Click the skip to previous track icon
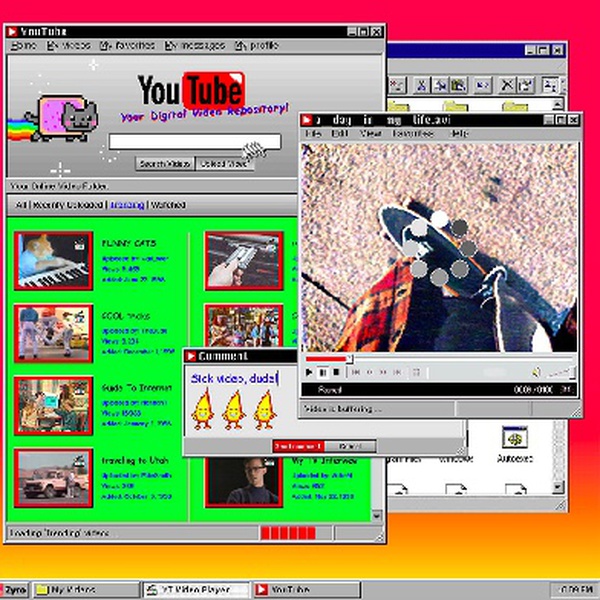 coord(356,372)
